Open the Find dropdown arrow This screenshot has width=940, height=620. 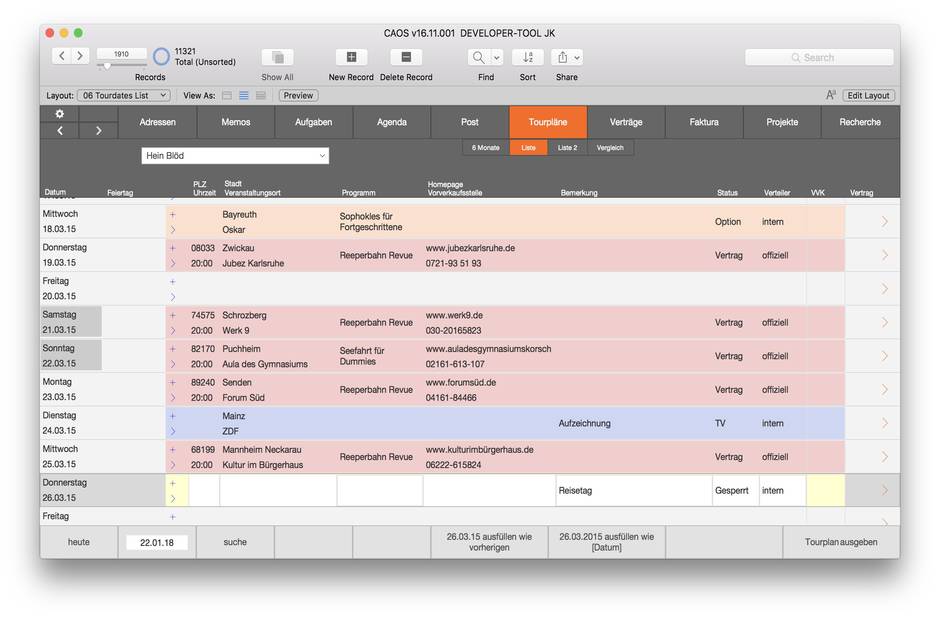tap(497, 58)
